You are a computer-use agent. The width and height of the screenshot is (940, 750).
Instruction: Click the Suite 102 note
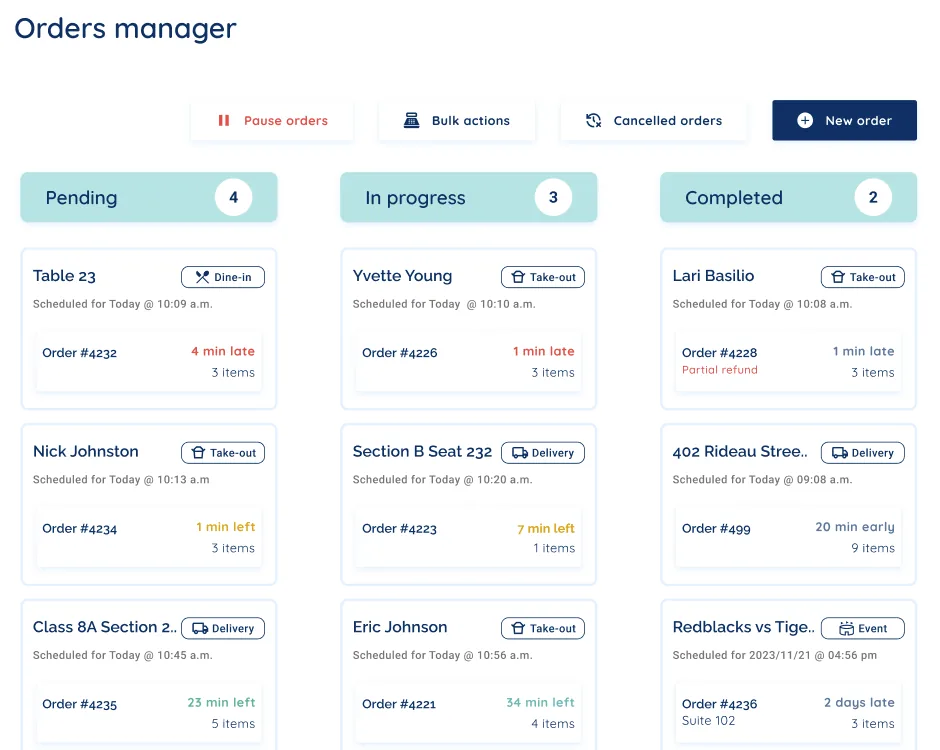tap(708, 721)
